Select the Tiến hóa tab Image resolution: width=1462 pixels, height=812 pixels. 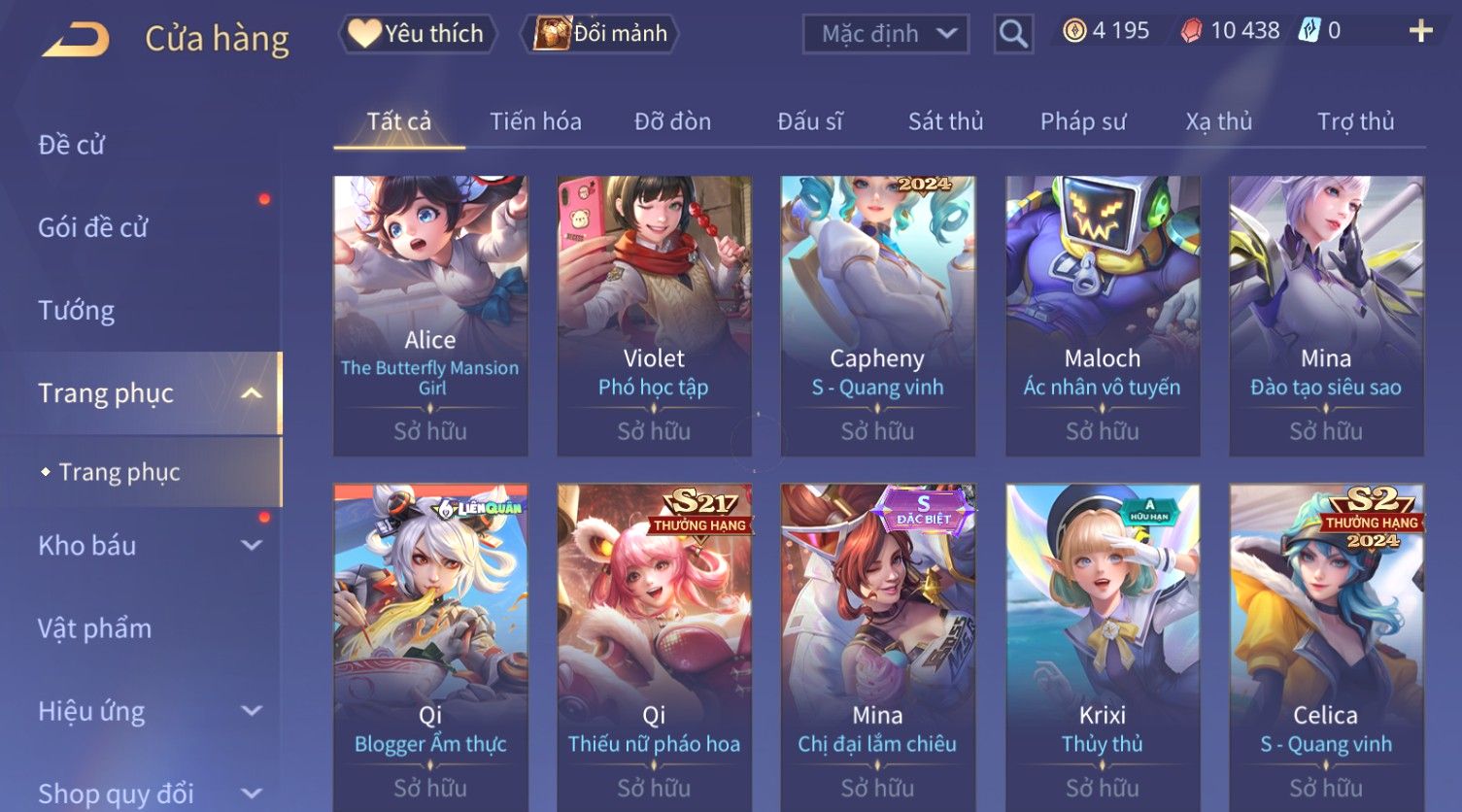click(x=535, y=121)
